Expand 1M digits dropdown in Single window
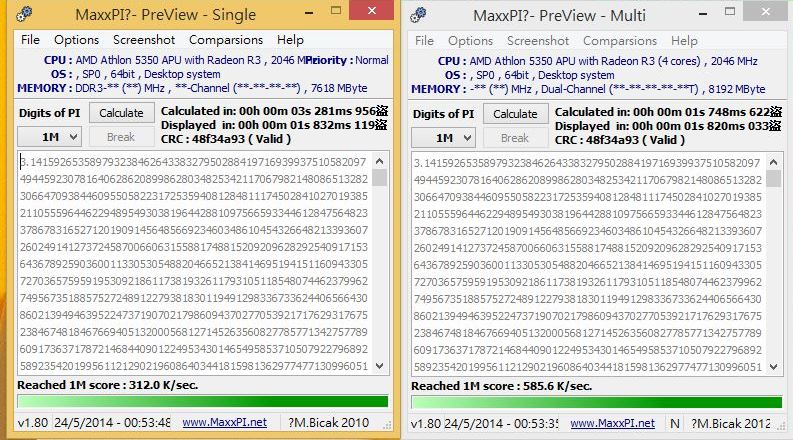The width and height of the screenshot is (793, 440). click(50, 137)
